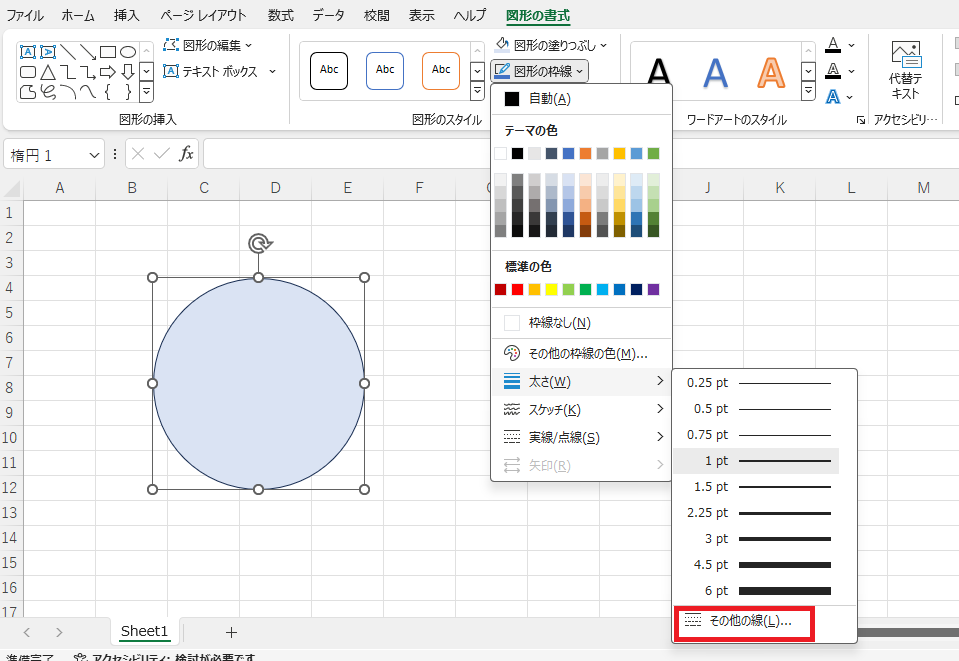Pick the red standard color swatch

click(517, 289)
